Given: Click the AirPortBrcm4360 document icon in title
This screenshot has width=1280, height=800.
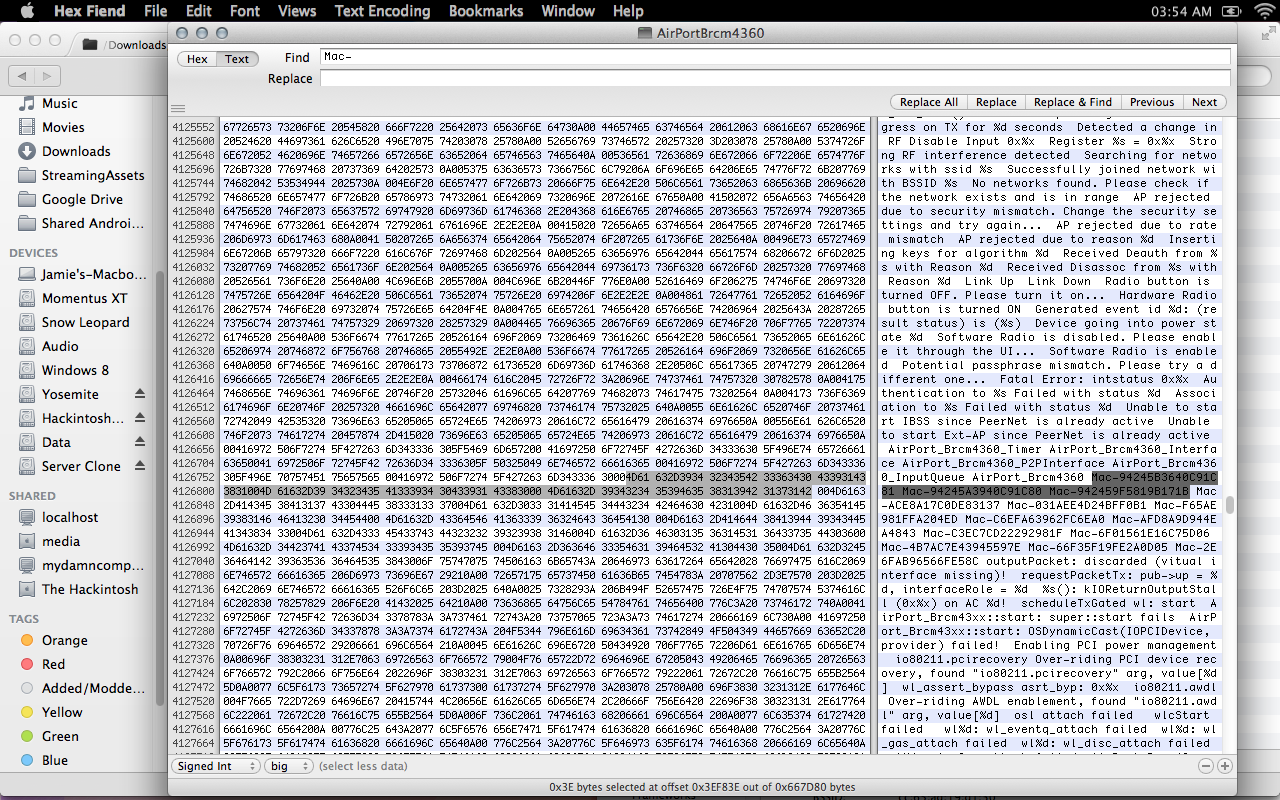Looking at the screenshot, I should pyautogui.click(x=645, y=33).
